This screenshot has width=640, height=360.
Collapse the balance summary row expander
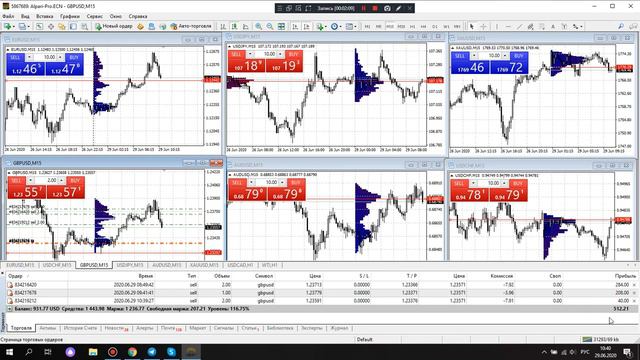point(9,309)
